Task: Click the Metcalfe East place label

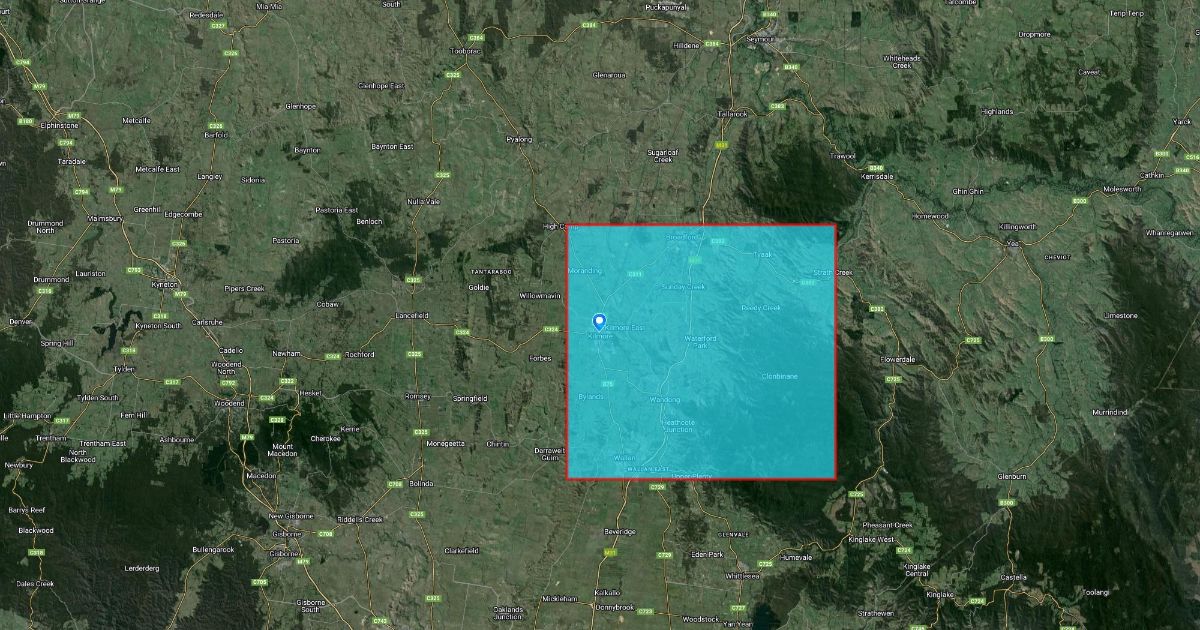Action: 158,168
